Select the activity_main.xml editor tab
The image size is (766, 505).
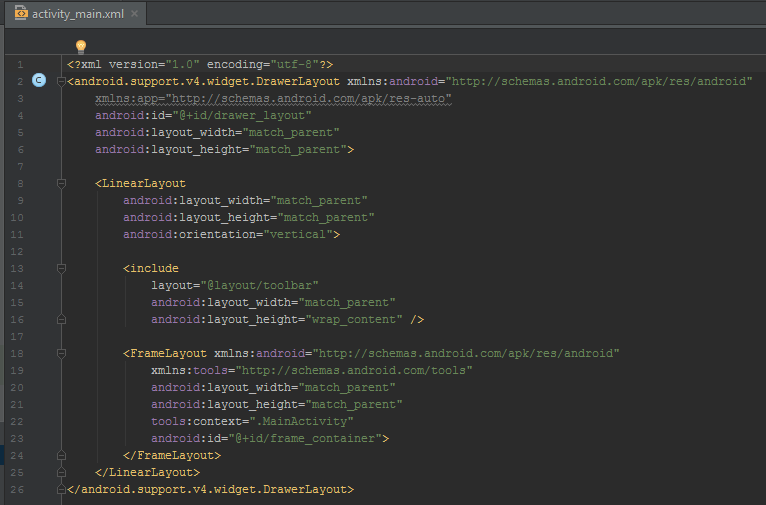(x=76, y=14)
